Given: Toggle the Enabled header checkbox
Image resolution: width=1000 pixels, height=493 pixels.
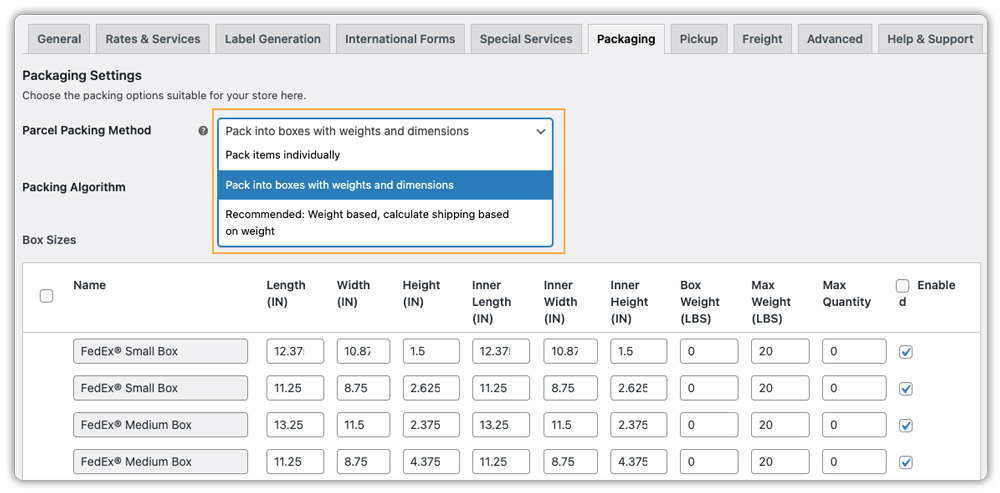Looking at the screenshot, I should click(x=903, y=286).
